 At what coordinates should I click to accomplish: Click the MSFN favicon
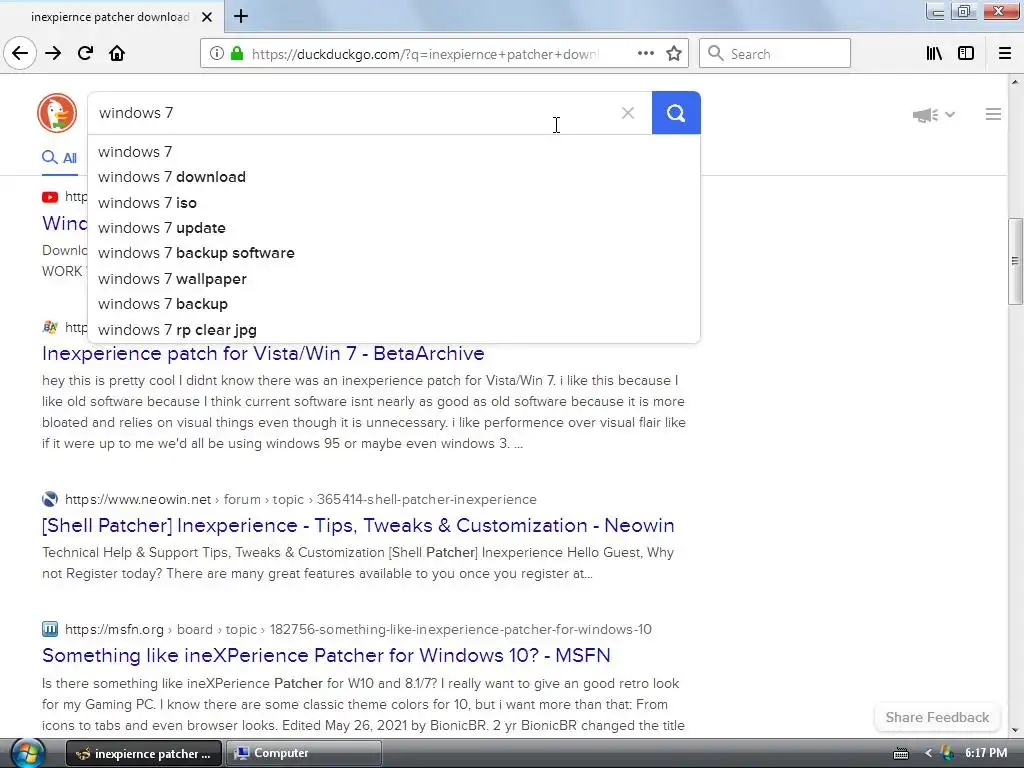click(x=50, y=630)
